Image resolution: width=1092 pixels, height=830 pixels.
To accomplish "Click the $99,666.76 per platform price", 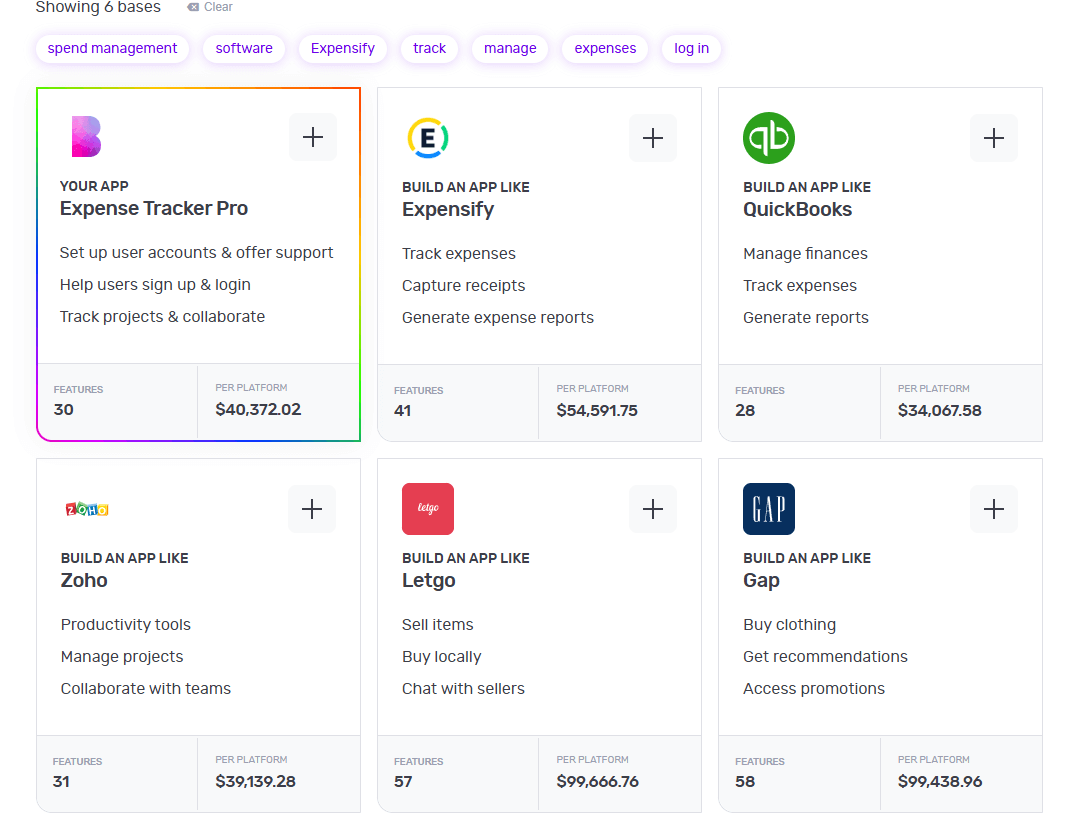I will 598,782.
